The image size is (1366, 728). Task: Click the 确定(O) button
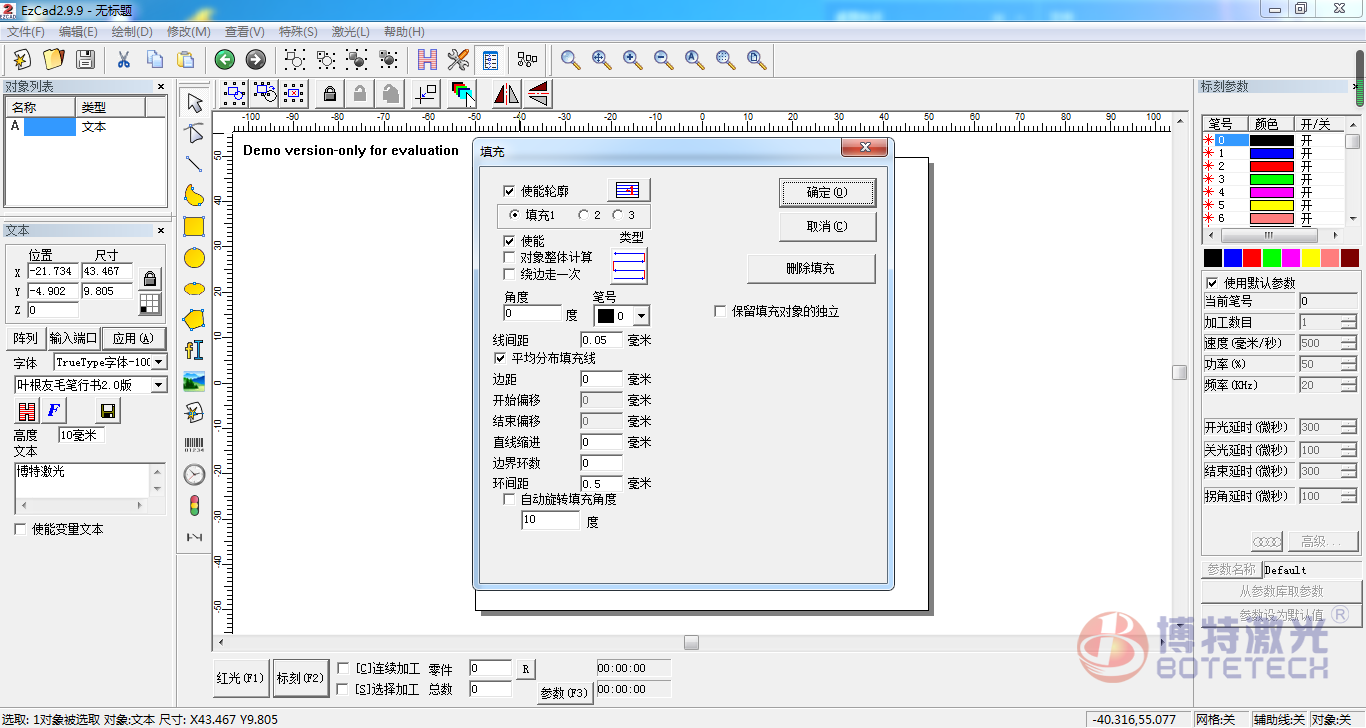[827, 192]
